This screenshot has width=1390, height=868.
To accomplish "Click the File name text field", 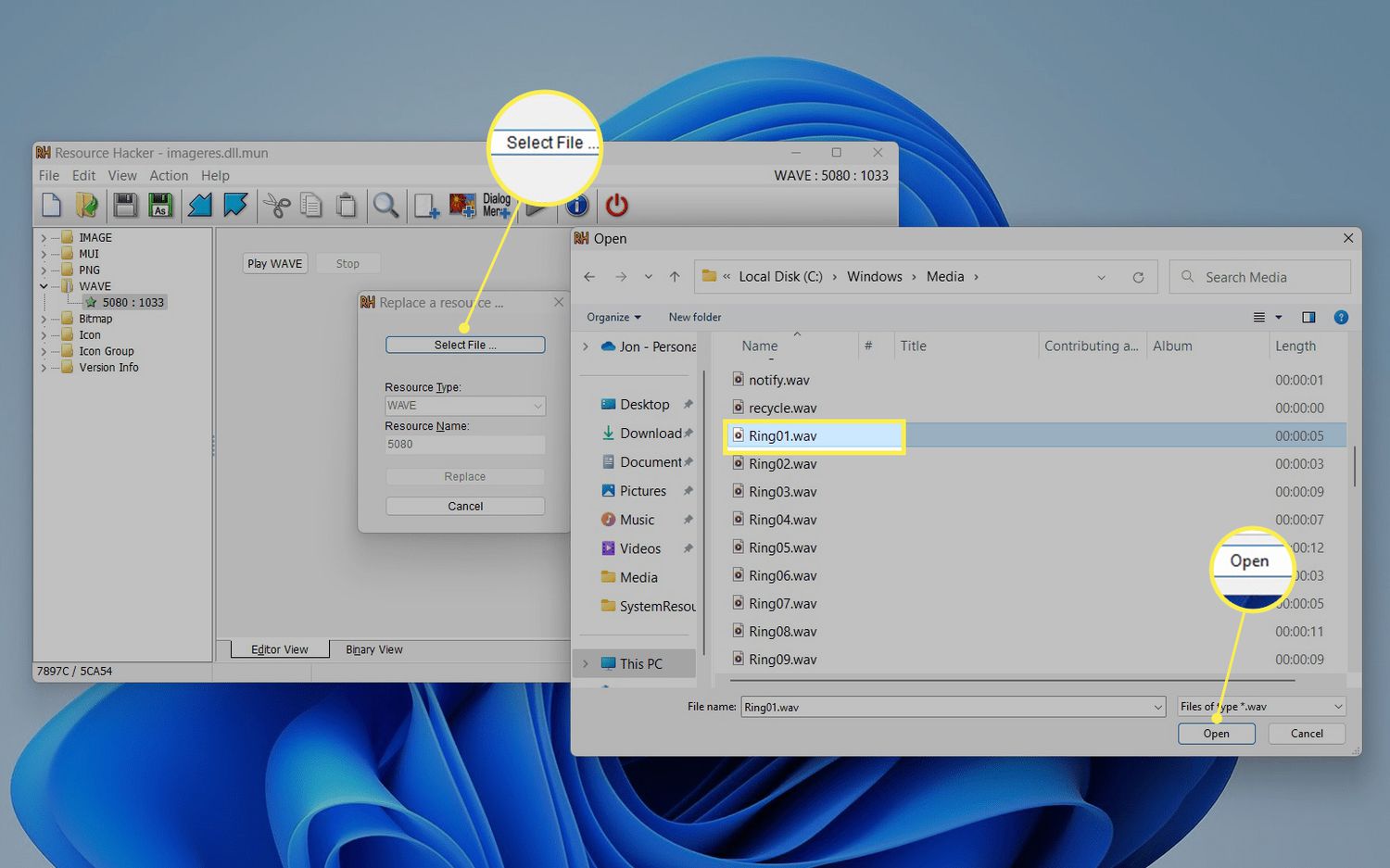I will (x=946, y=707).
